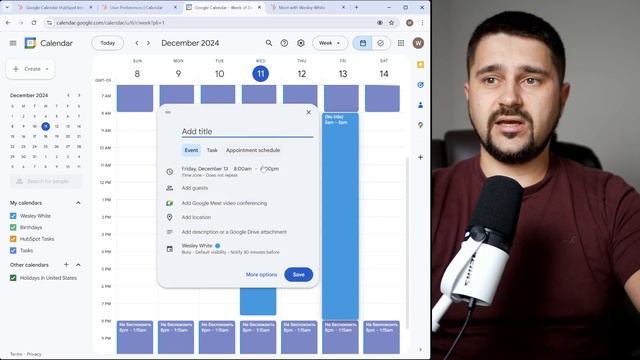Hide the side panel with bottom chevron
Screen dimensions: 640x360
point(420,349)
